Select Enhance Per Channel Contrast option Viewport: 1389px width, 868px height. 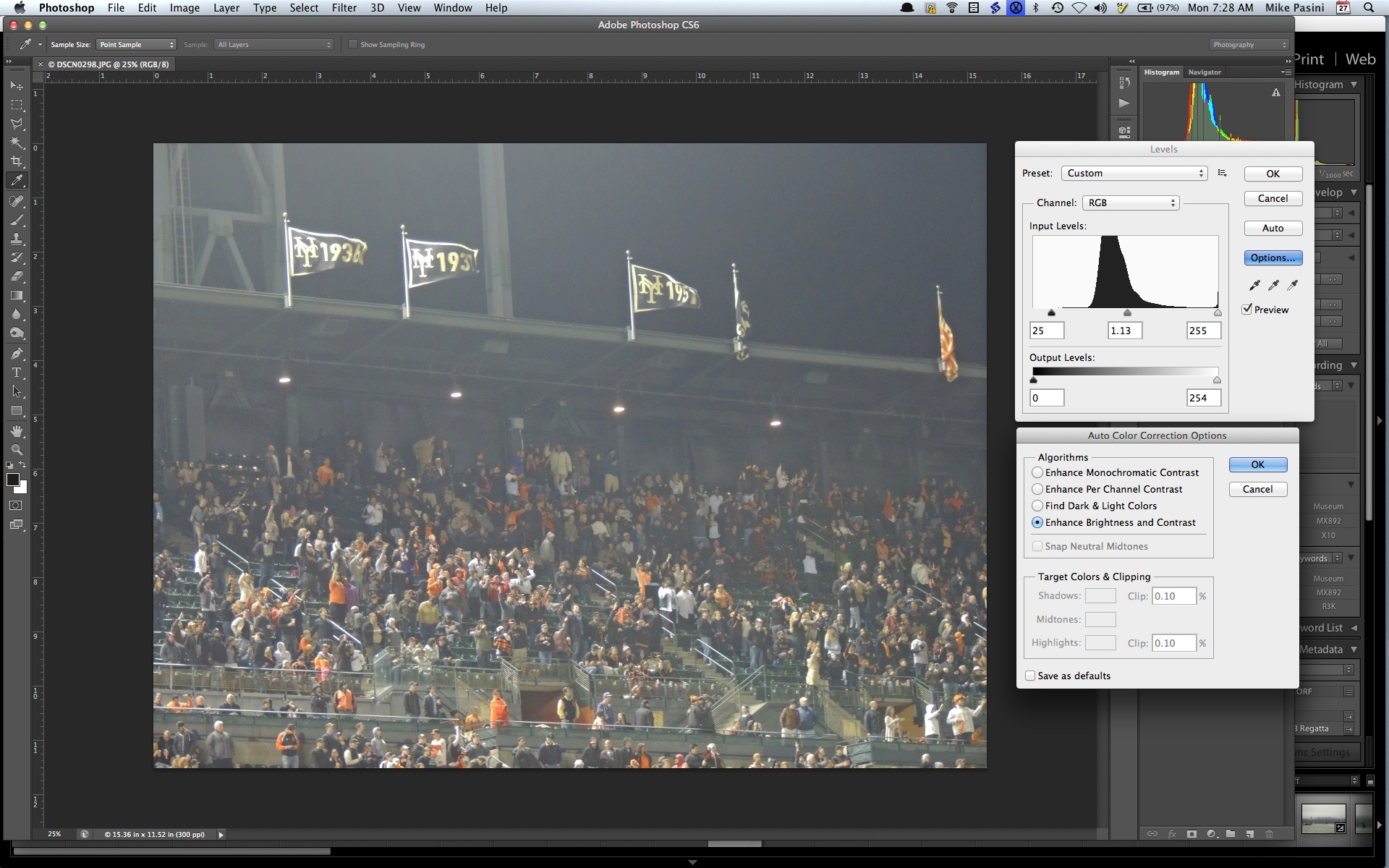(x=1037, y=489)
